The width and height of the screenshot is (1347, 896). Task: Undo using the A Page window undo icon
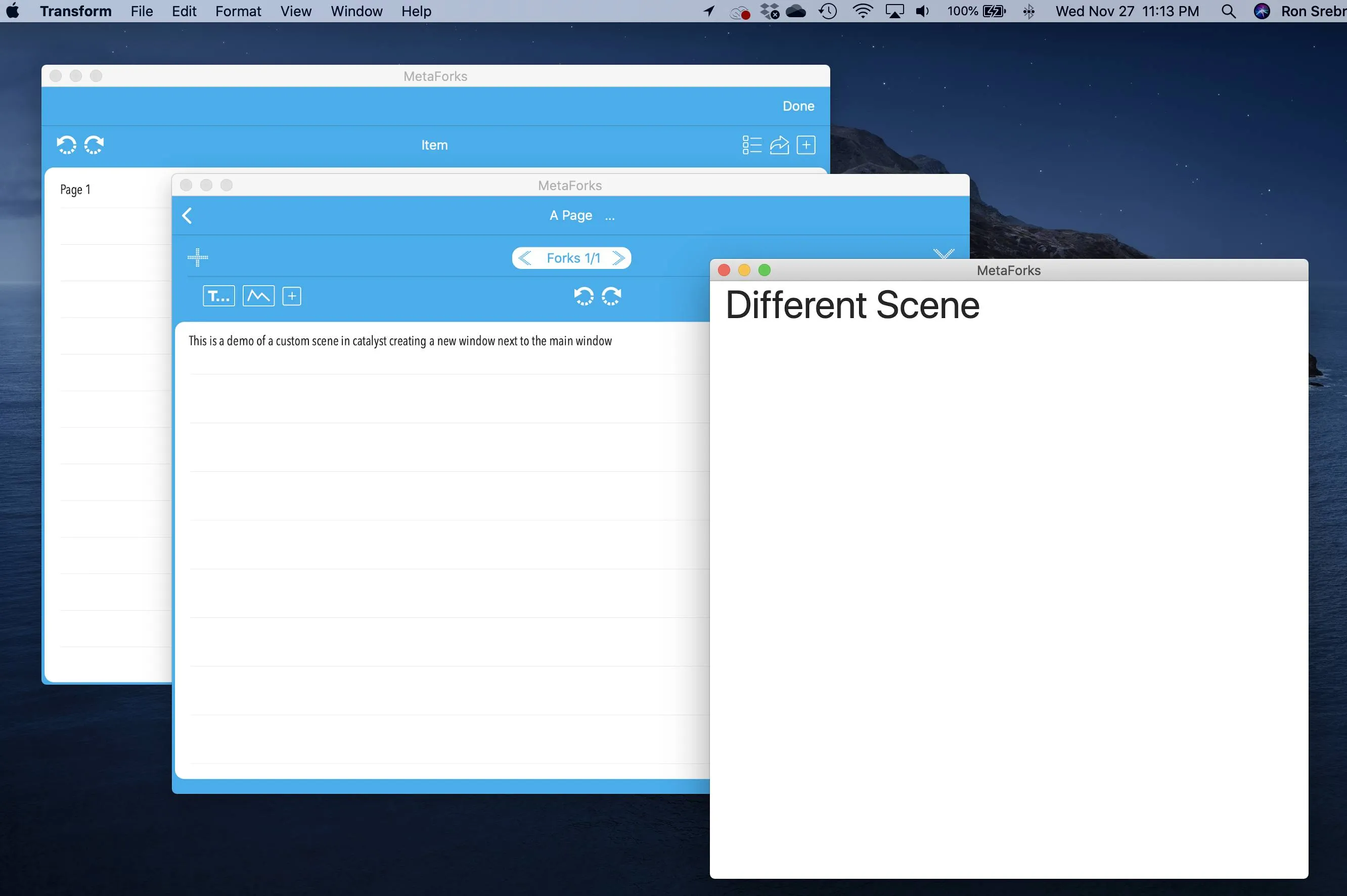(x=583, y=296)
